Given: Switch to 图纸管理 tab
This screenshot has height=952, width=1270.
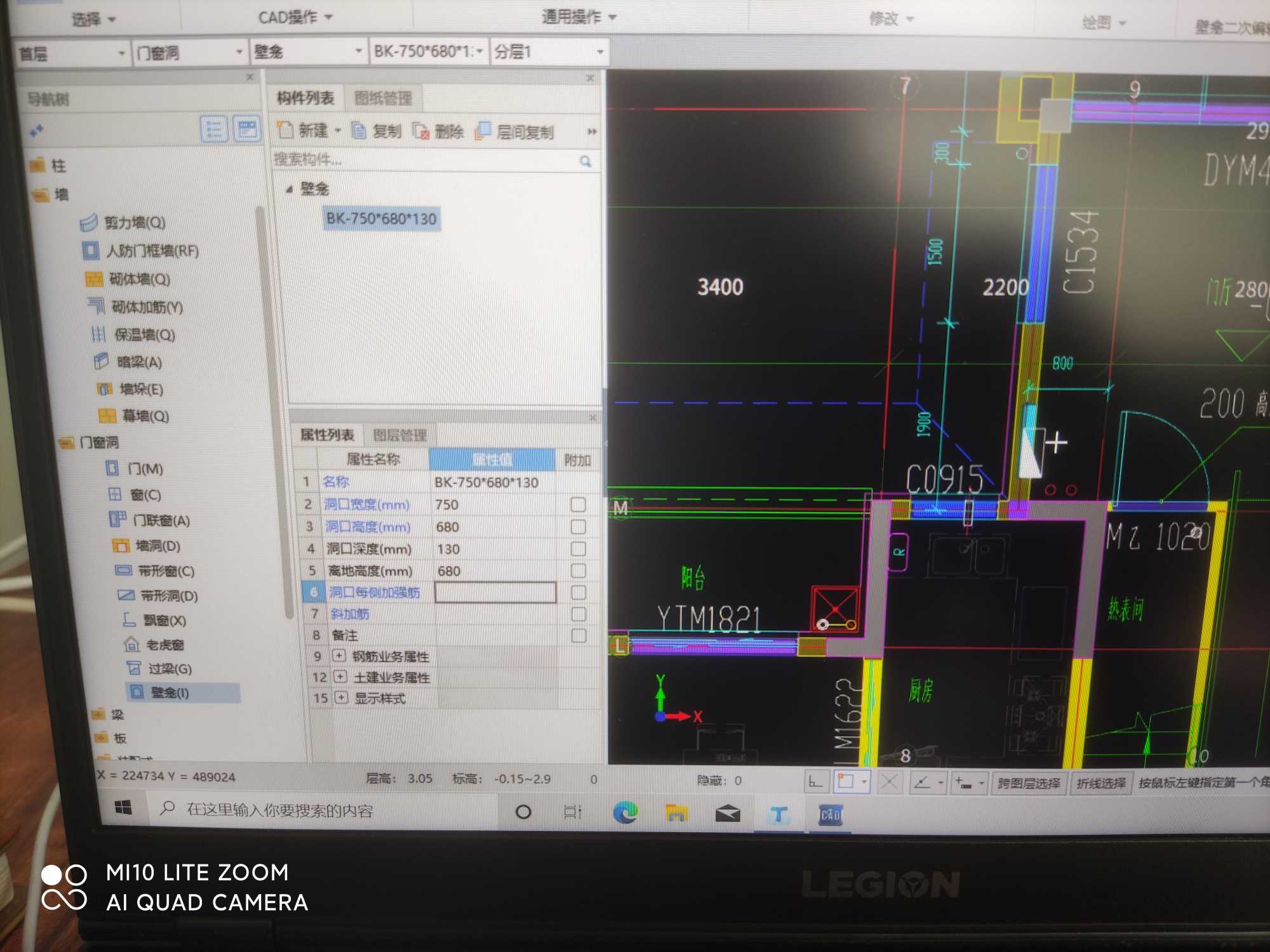Looking at the screenshot, I should click(x=383, y=98).
